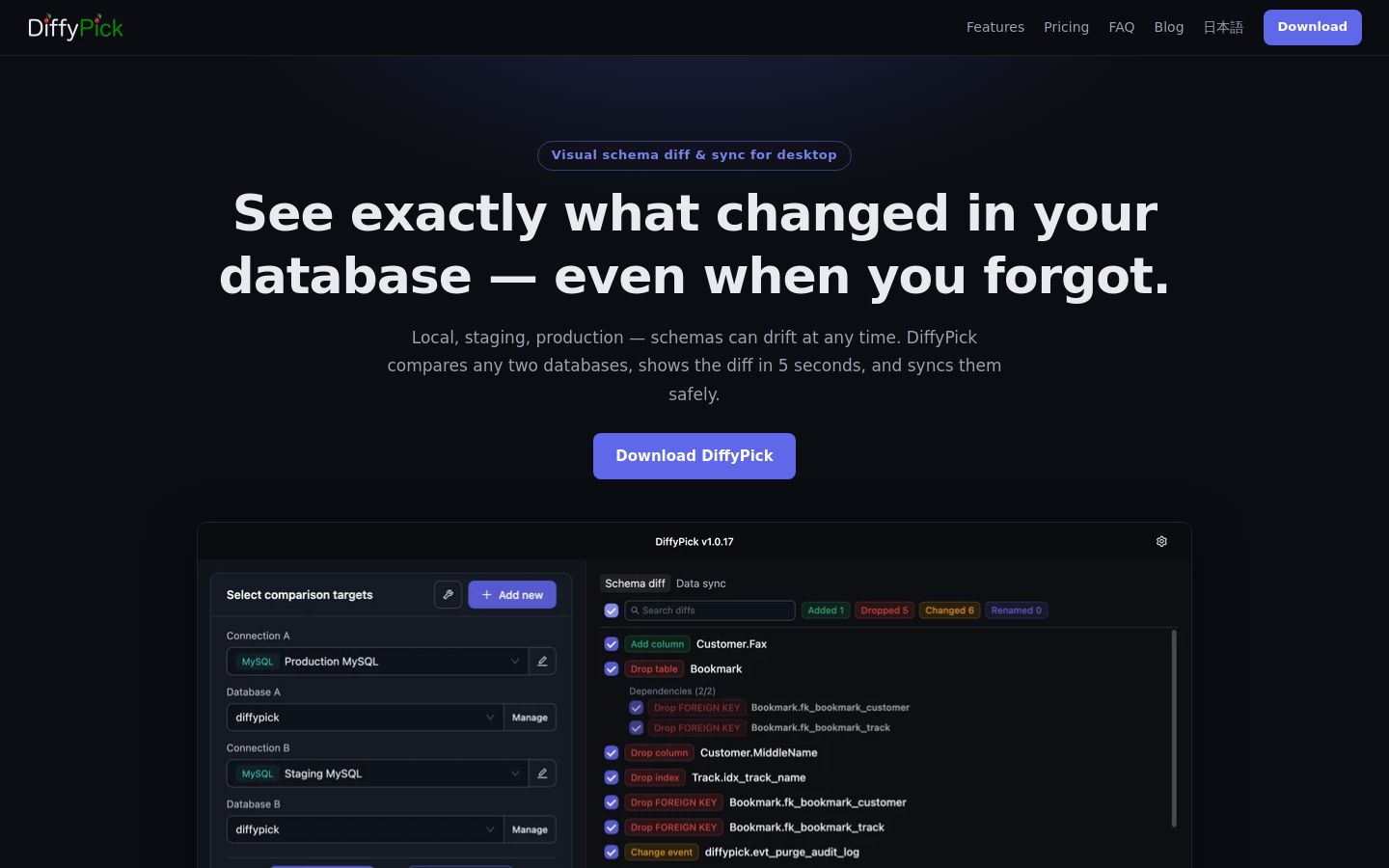Edit Connection B with the pencil icon
The height and width of the screenshot is (868, 1389).
pyautogui.click(x=542, y=773)
